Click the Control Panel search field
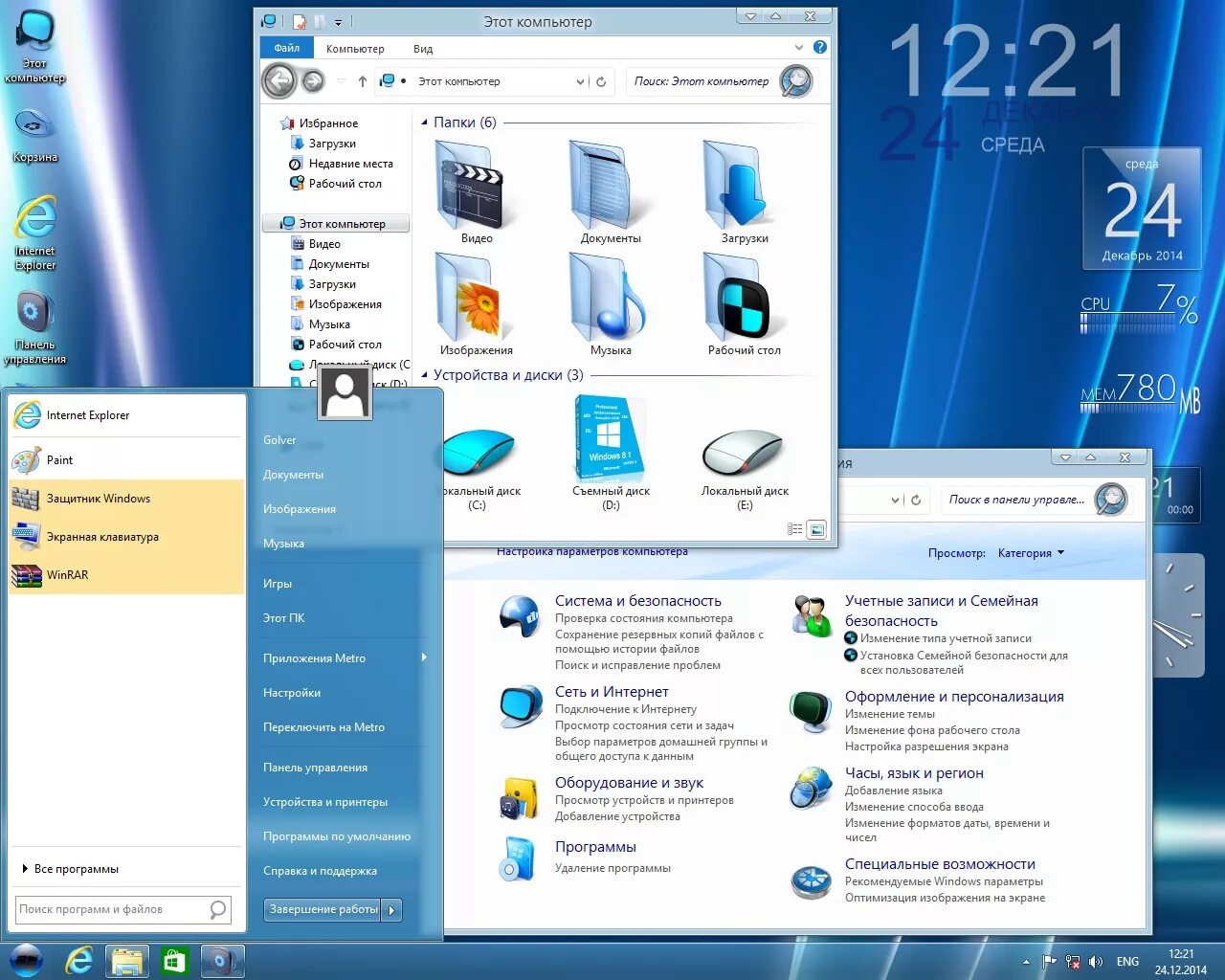Image resolution: width=1225 pixels, height=980 pixels. tap(1016, 500)
